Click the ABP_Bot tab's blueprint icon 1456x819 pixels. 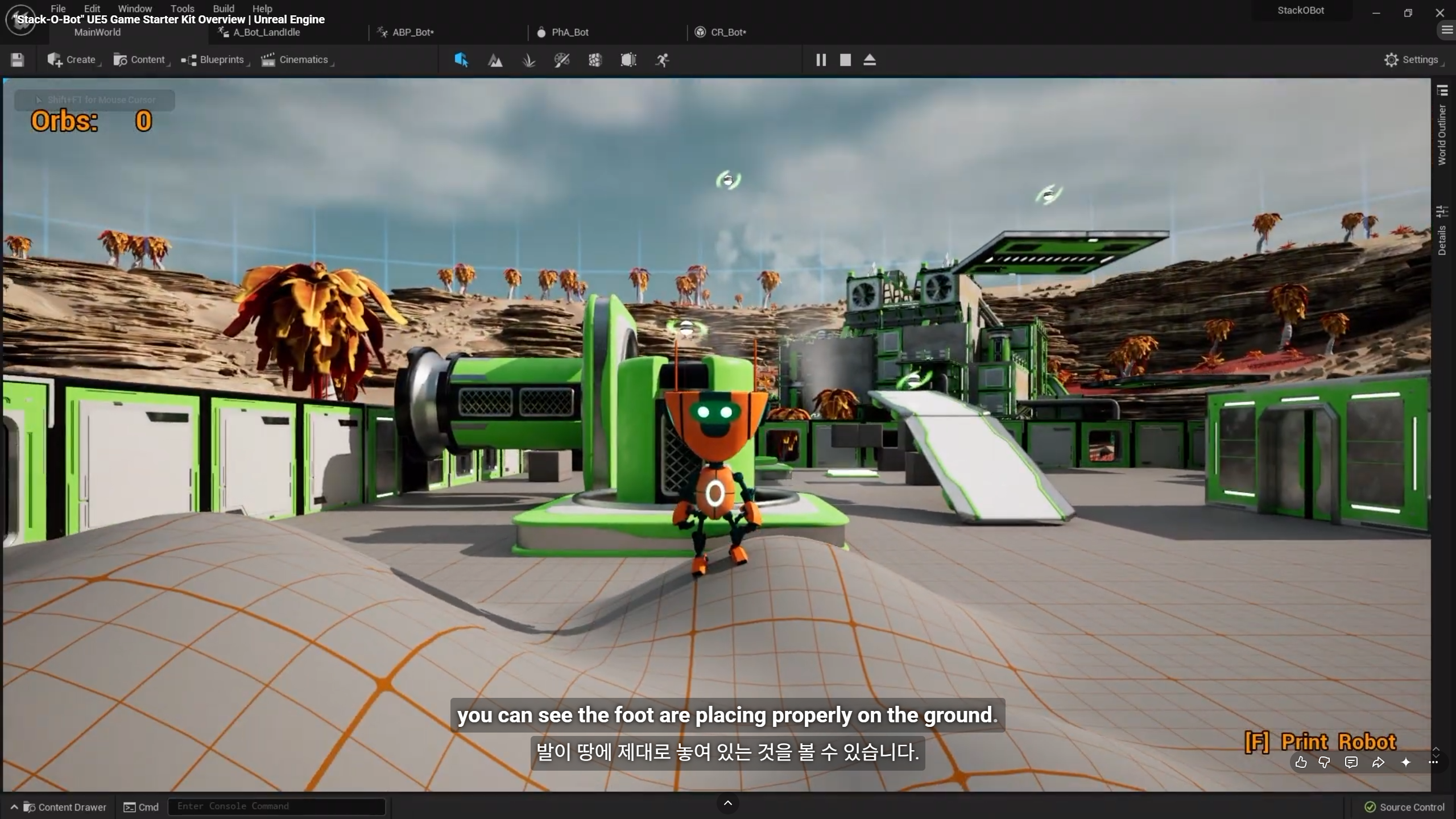[382, 32]
